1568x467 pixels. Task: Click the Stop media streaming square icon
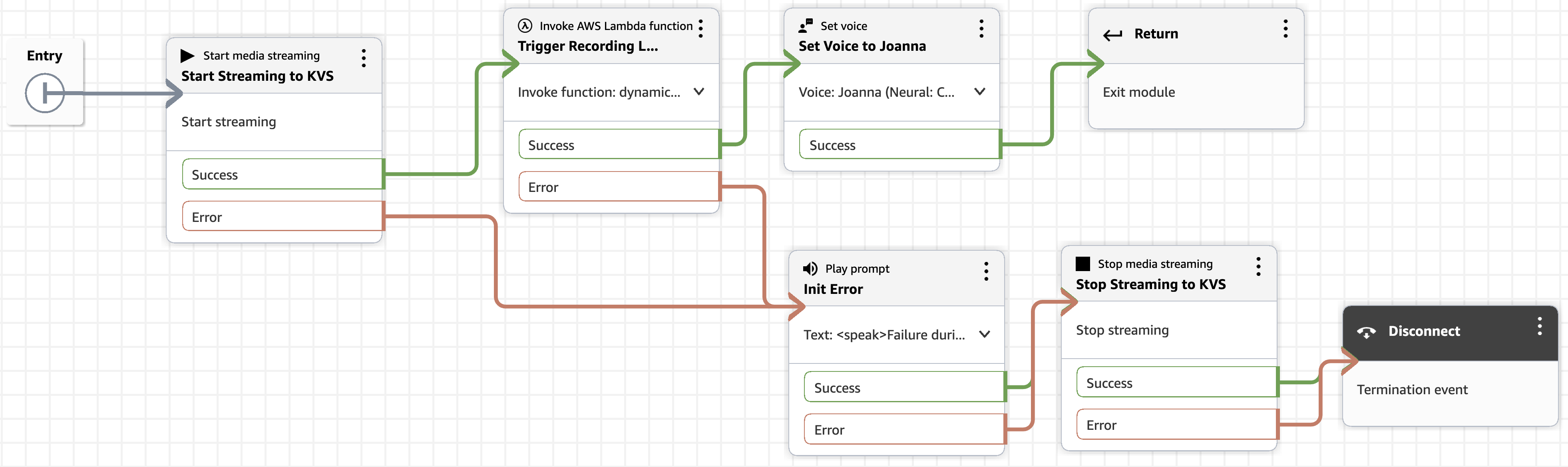[x=1082, y=263]
